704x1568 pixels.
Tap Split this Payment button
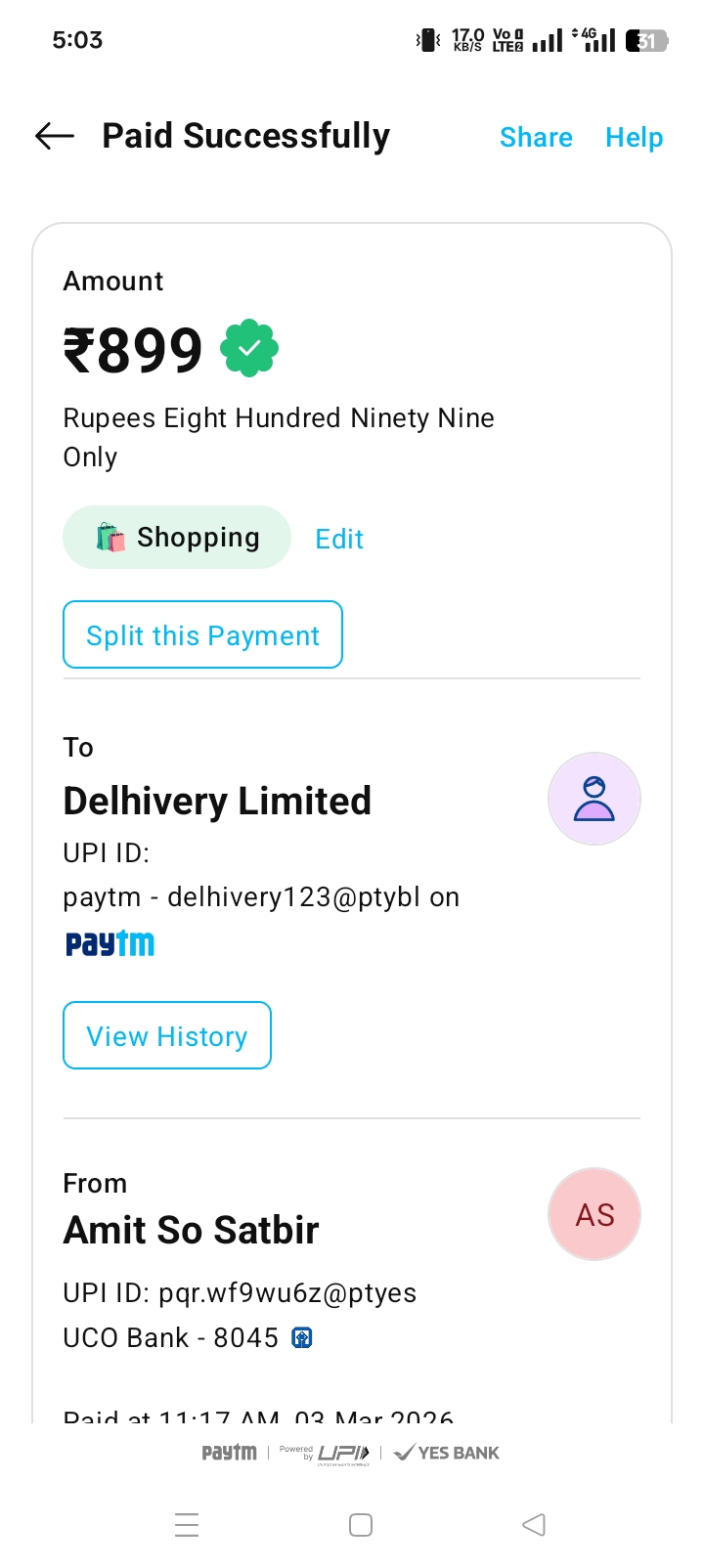point(202,635)
